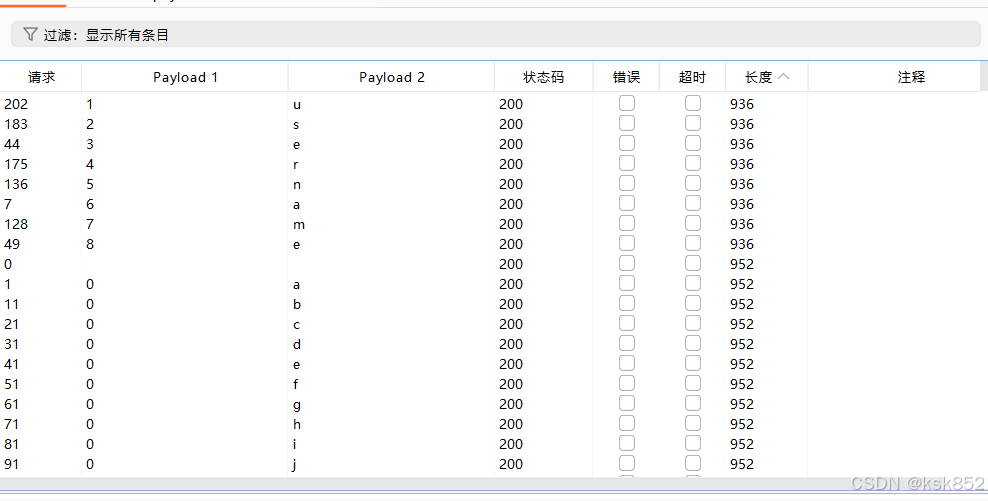Check the 错误 box for request 183
This screenshot has height=501, width=988.
point(626,124)
